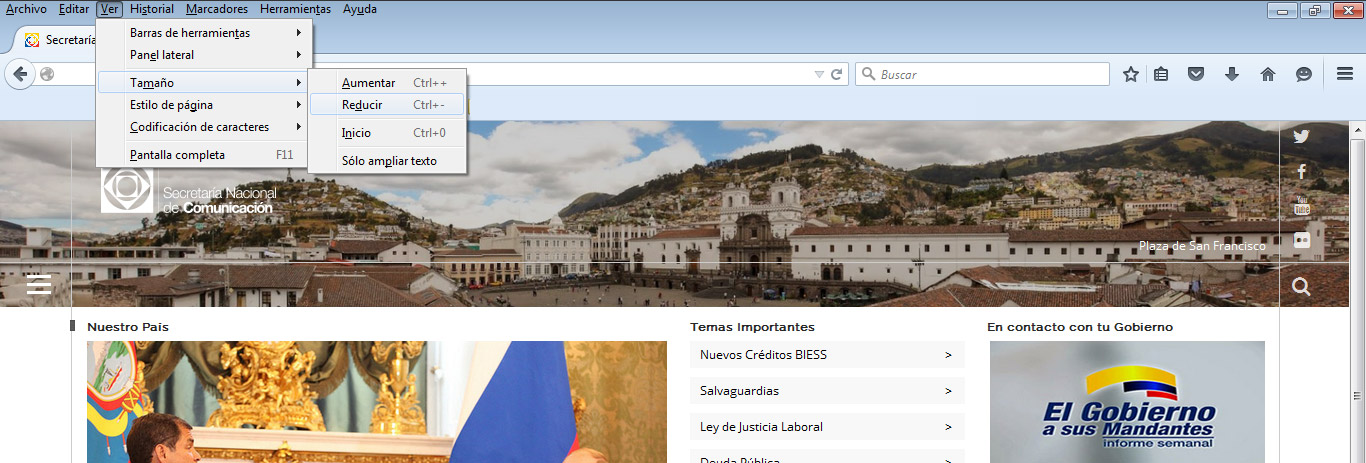The image size is (1366, 463).
Task: Click the Firefox Hello smiley icon
Action: pos(1303,74)
